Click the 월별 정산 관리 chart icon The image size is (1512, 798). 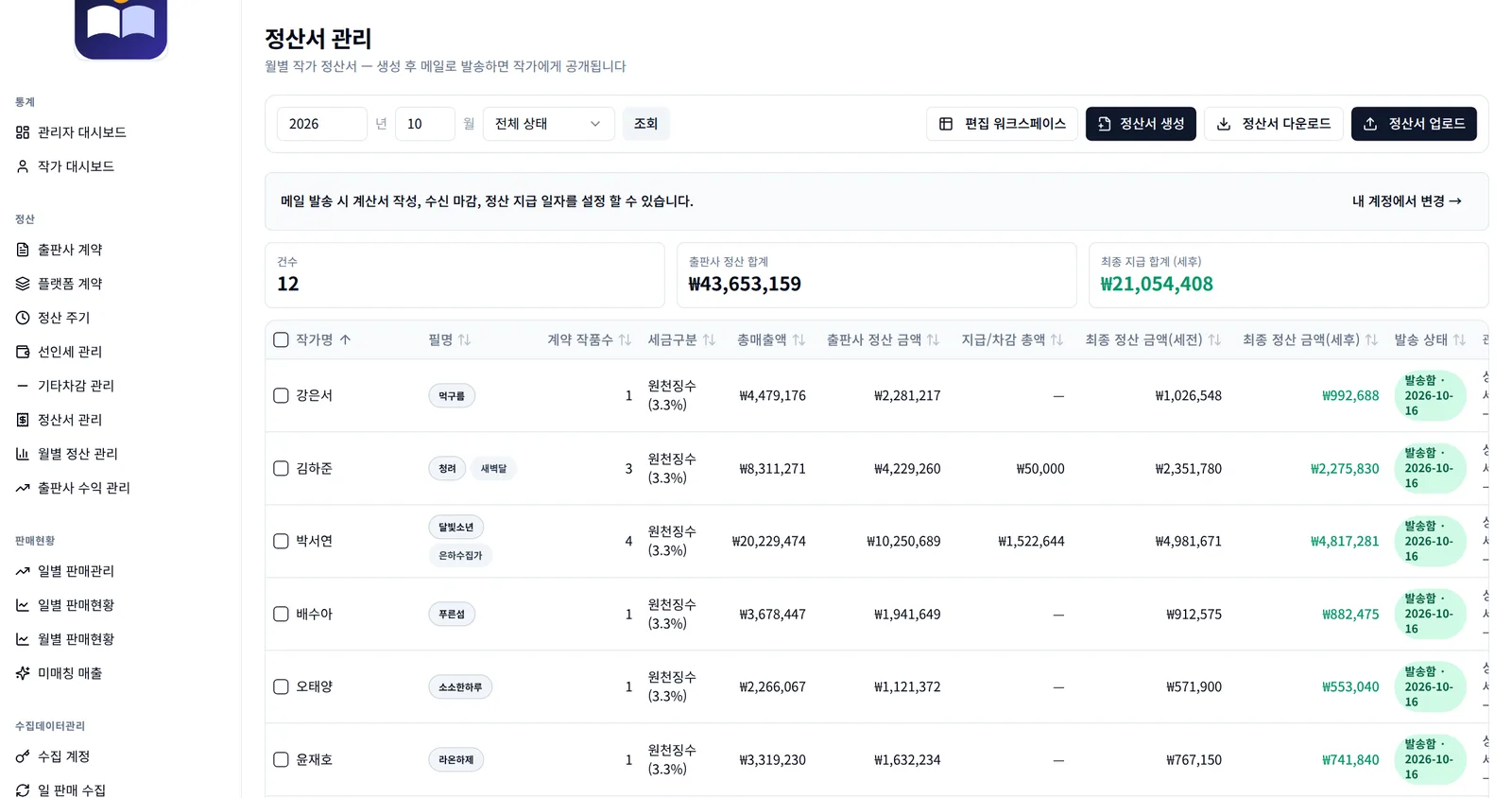click(23, 454)
